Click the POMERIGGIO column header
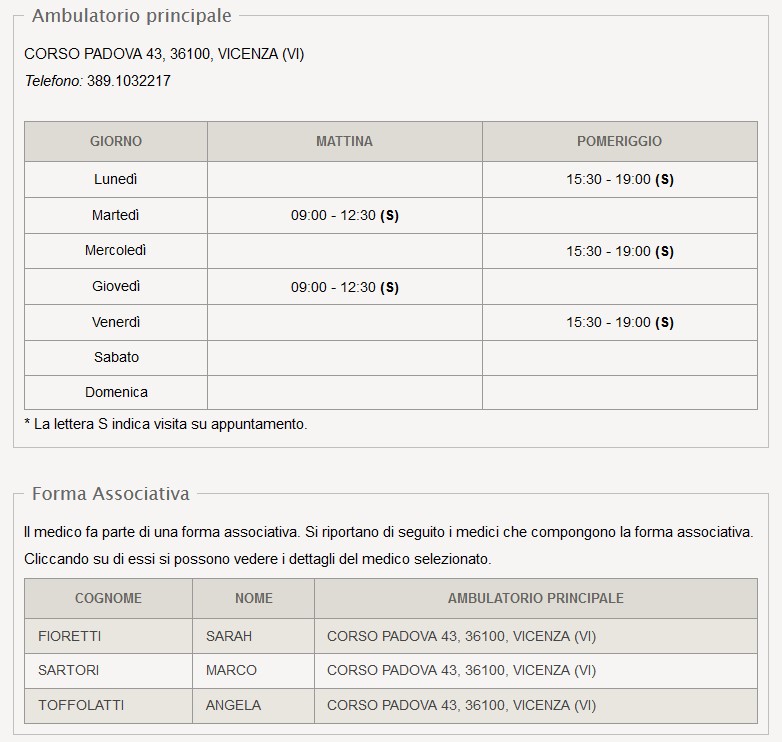The height and width of the screenshot is (742, 782). pos(619,141)
